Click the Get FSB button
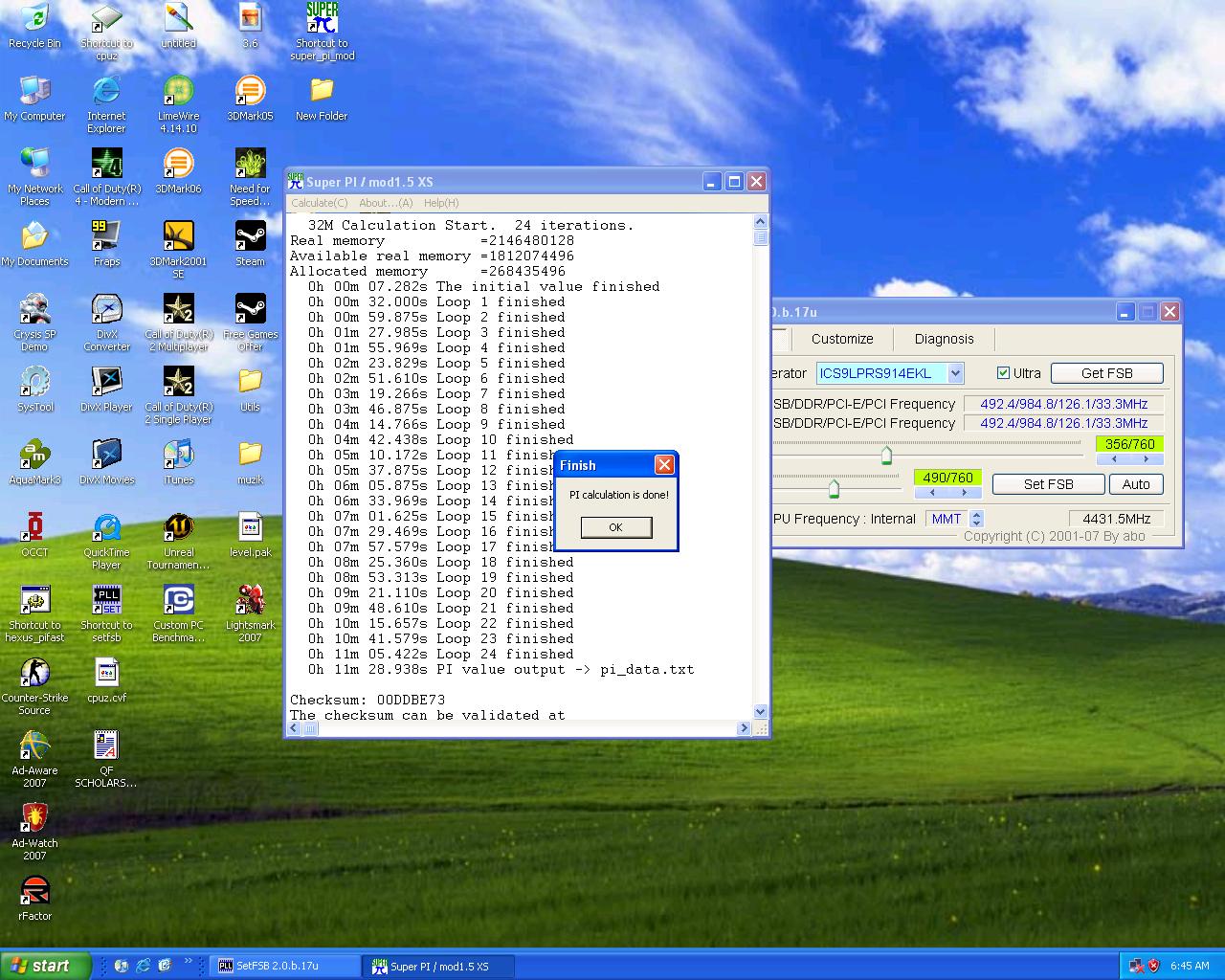 pyautogui.click(x=1107, y=373)
